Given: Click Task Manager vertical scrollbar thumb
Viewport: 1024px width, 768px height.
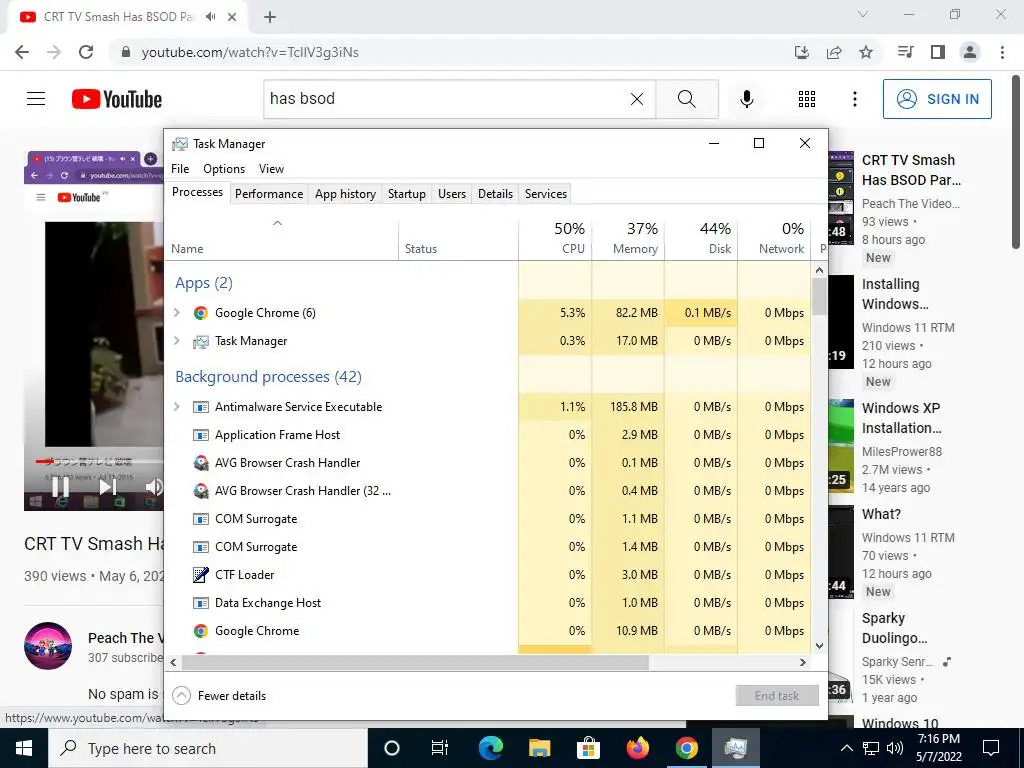Looking at the screenshot, I should pos(820,296).
